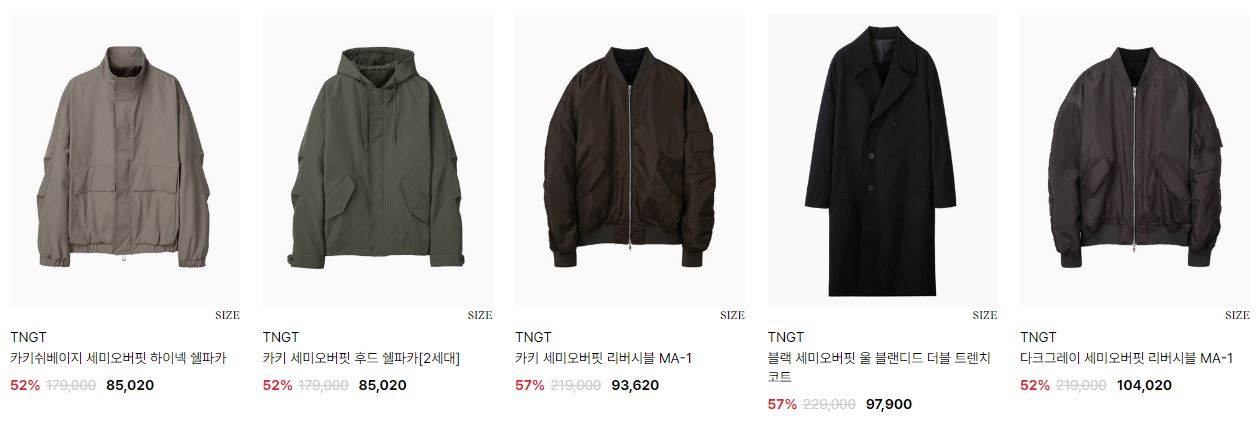Click SIZE label under black trench coat
The image size is (1256, 421).
(x=985, y=315)
